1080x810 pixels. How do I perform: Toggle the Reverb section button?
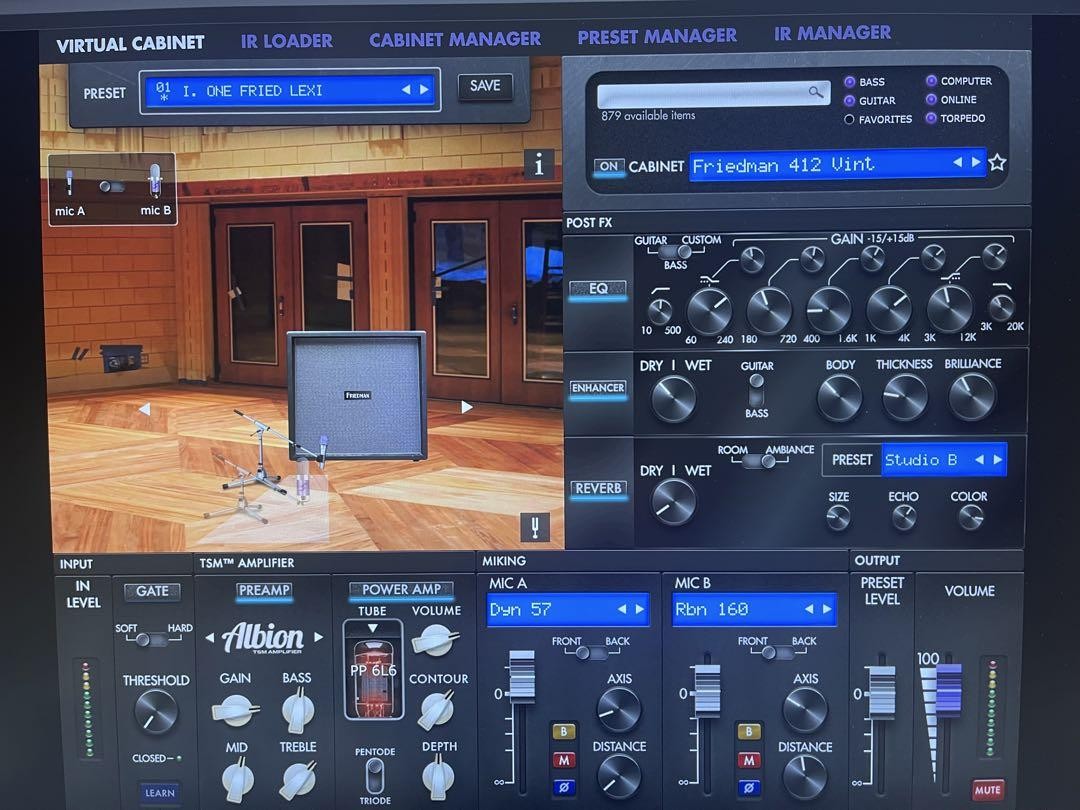(598, 488)
